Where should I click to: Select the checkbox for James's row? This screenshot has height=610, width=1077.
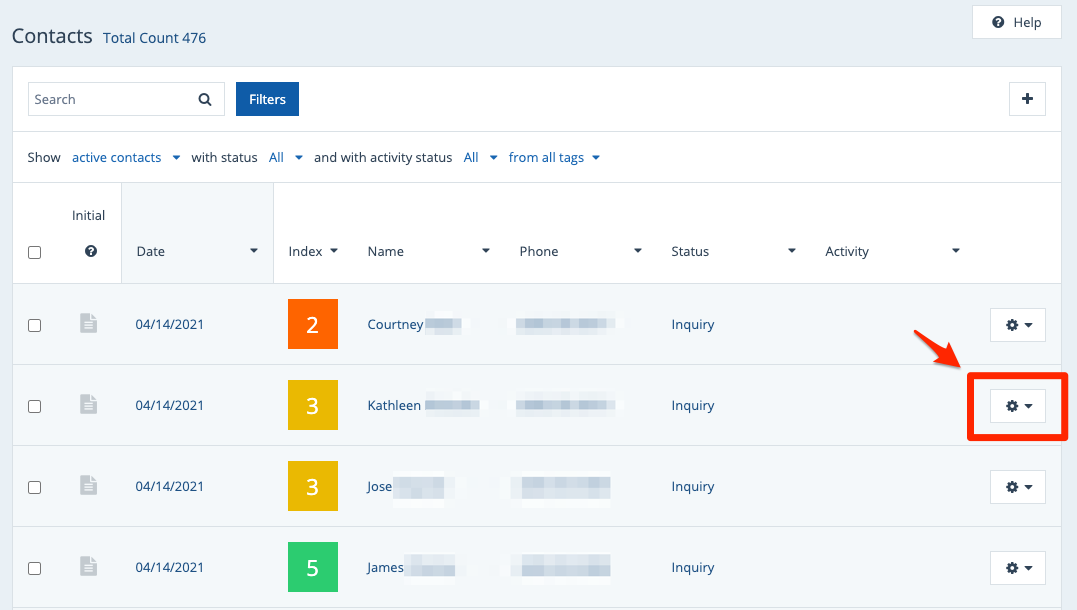tap(35, 568)
